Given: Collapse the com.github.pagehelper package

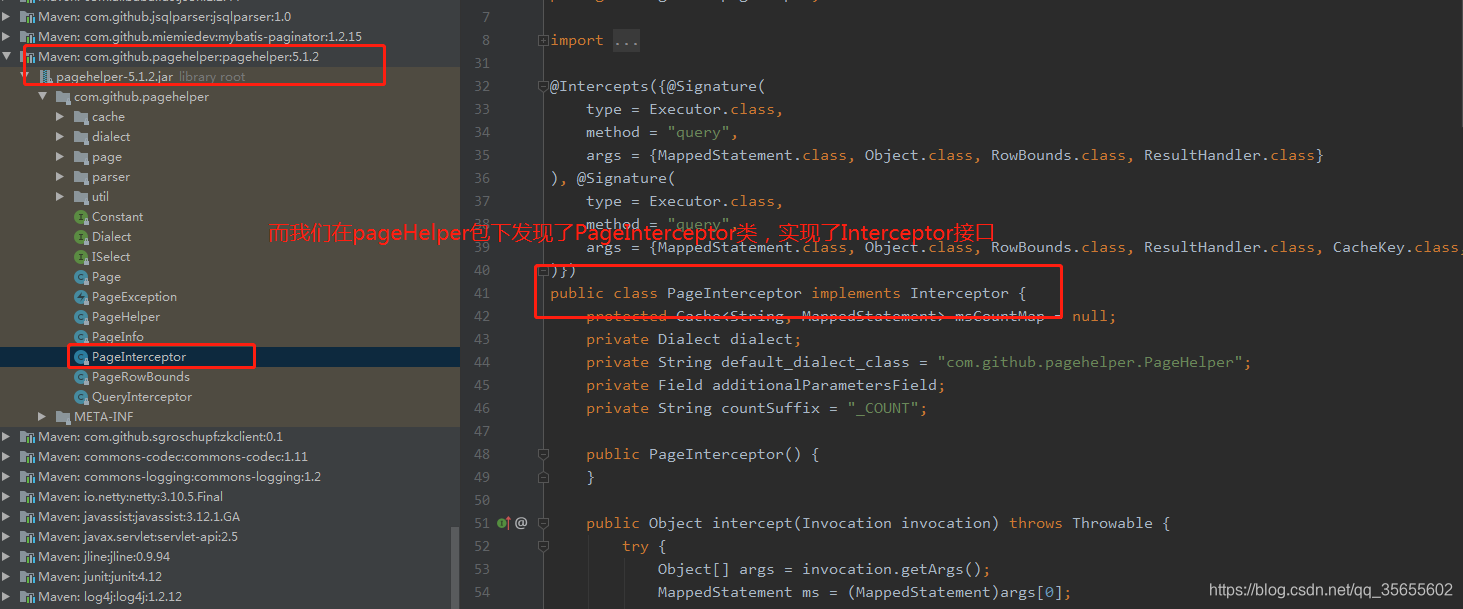Looking at the screenshot, I should [x=43, y=97].
